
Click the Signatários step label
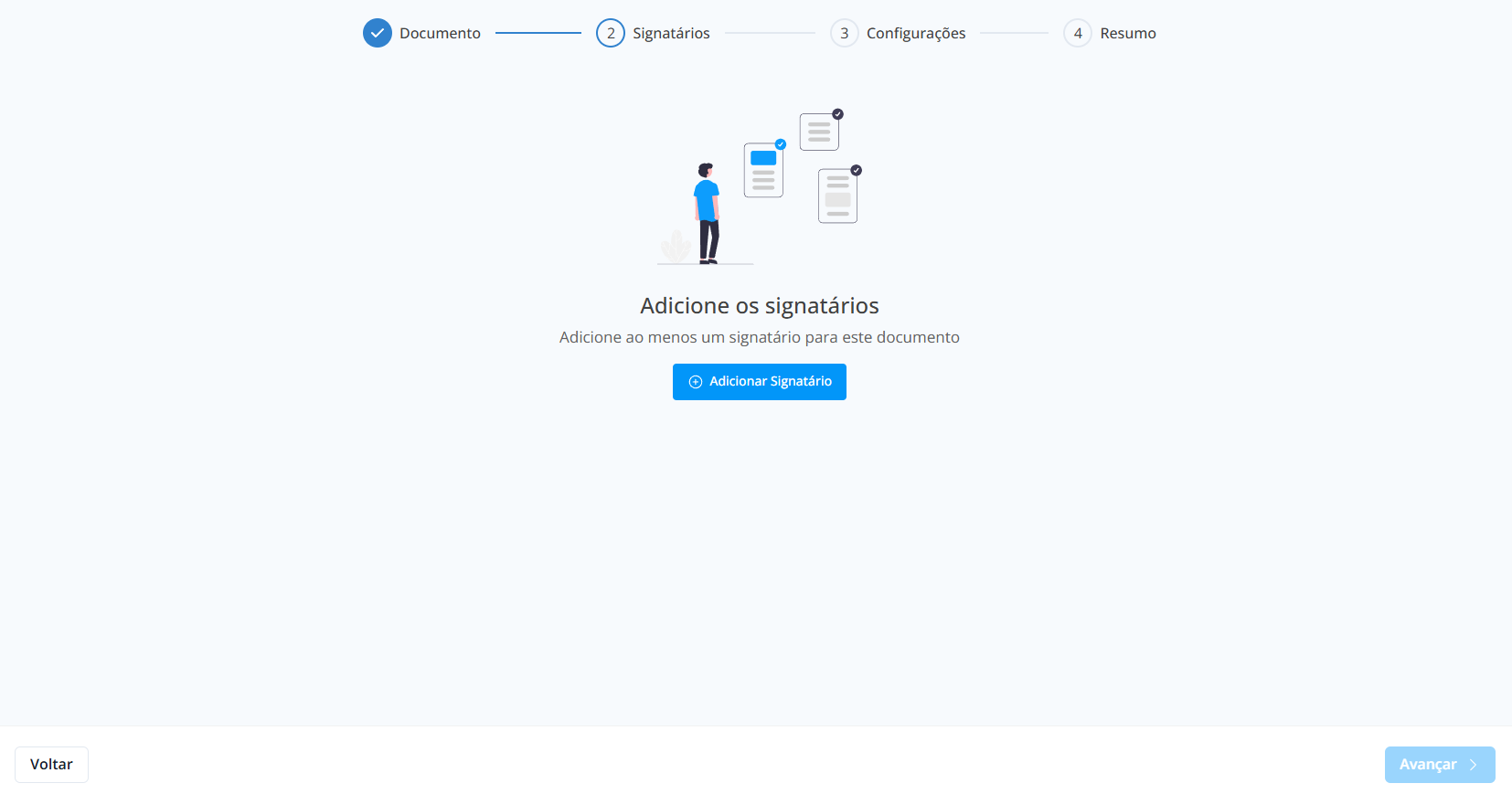(x=671, y=33)
